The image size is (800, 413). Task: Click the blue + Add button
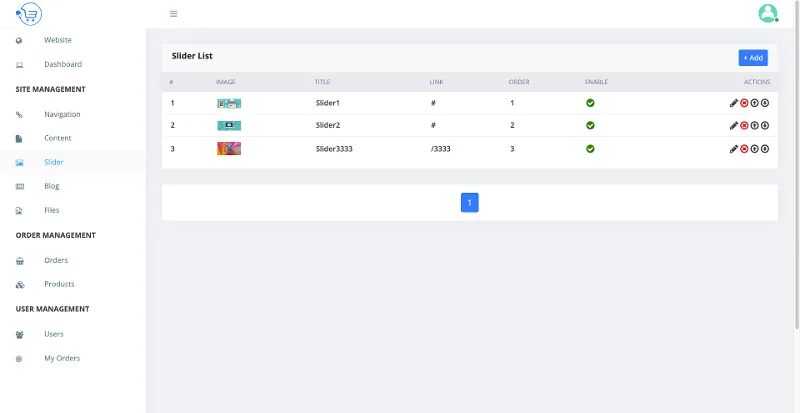pyautogui.click(x=753, y=58)
